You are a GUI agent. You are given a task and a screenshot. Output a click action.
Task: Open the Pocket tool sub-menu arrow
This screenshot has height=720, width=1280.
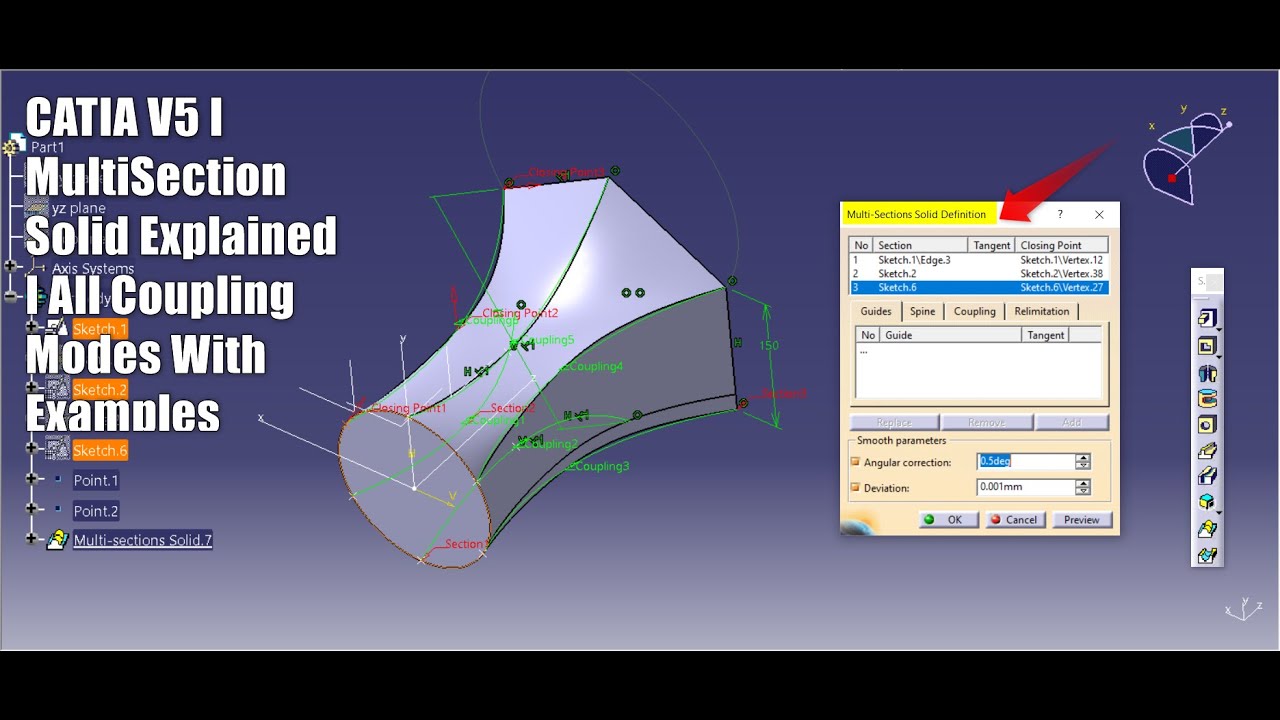coord(1218,357)
